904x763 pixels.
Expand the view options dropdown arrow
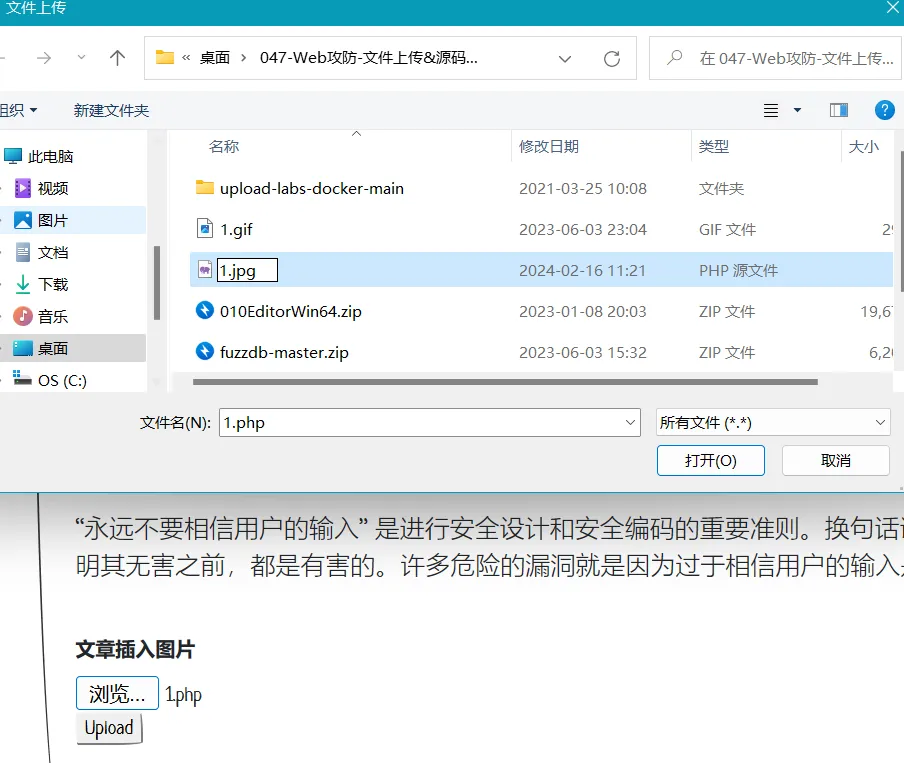797,110
